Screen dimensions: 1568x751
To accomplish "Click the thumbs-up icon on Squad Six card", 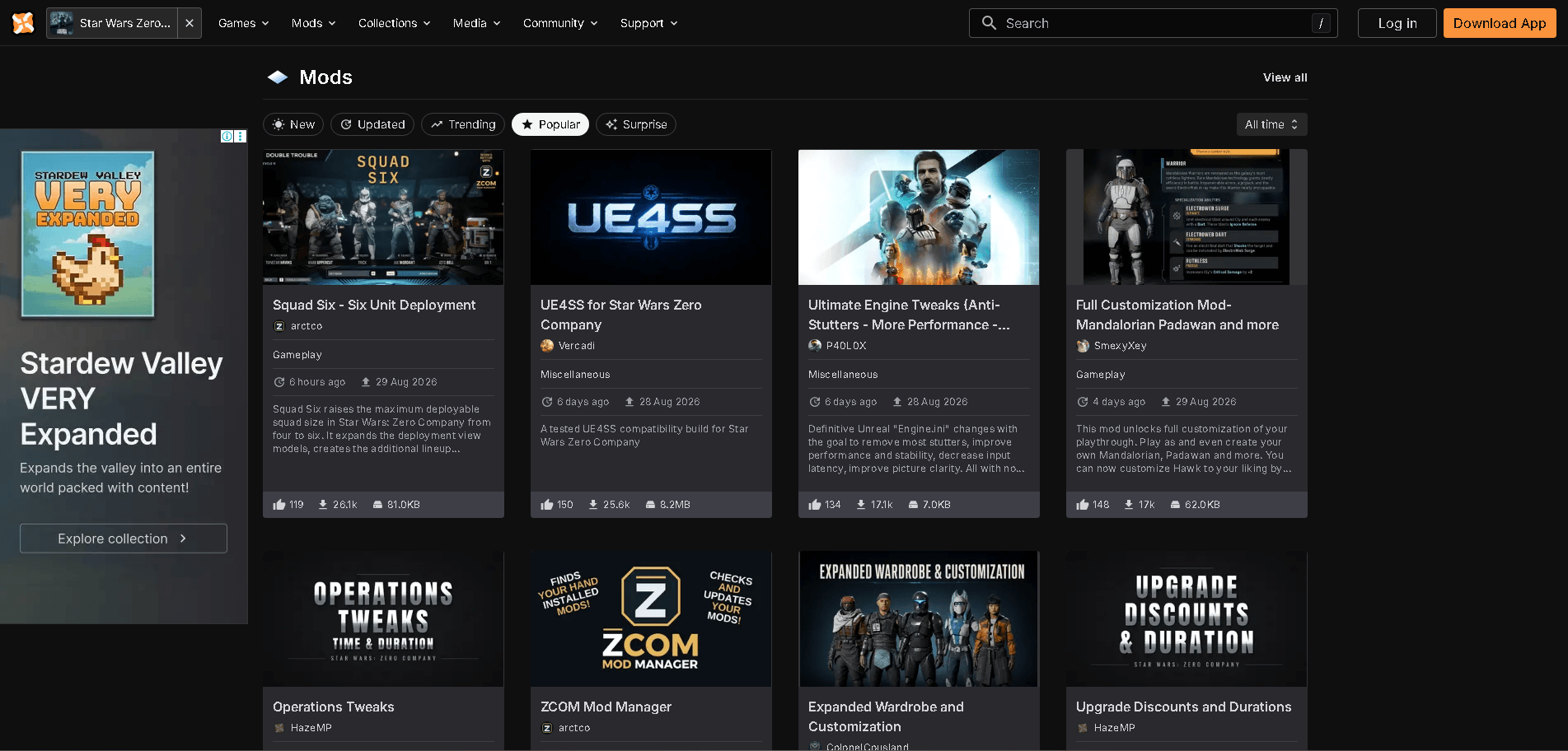I will tap(279, 505).
